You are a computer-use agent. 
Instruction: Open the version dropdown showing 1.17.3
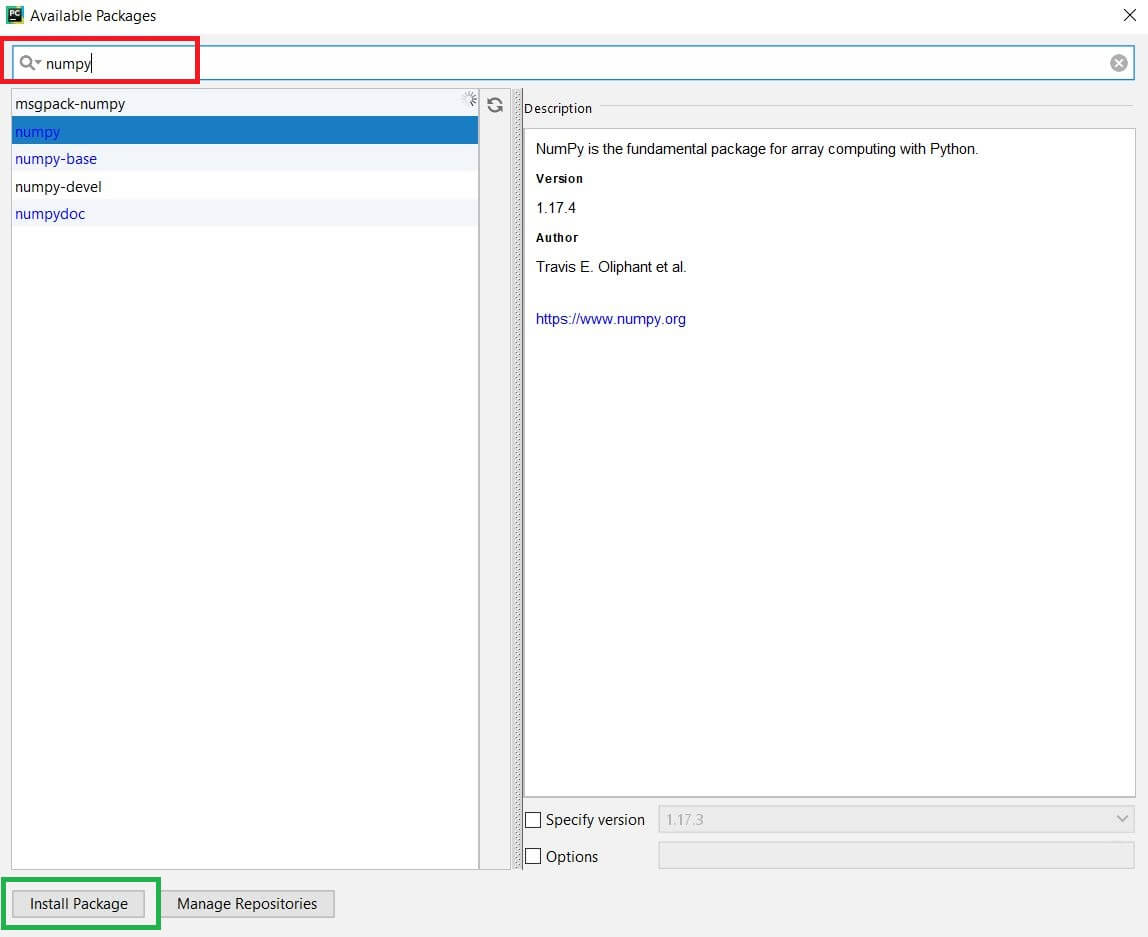click(896, 819)
